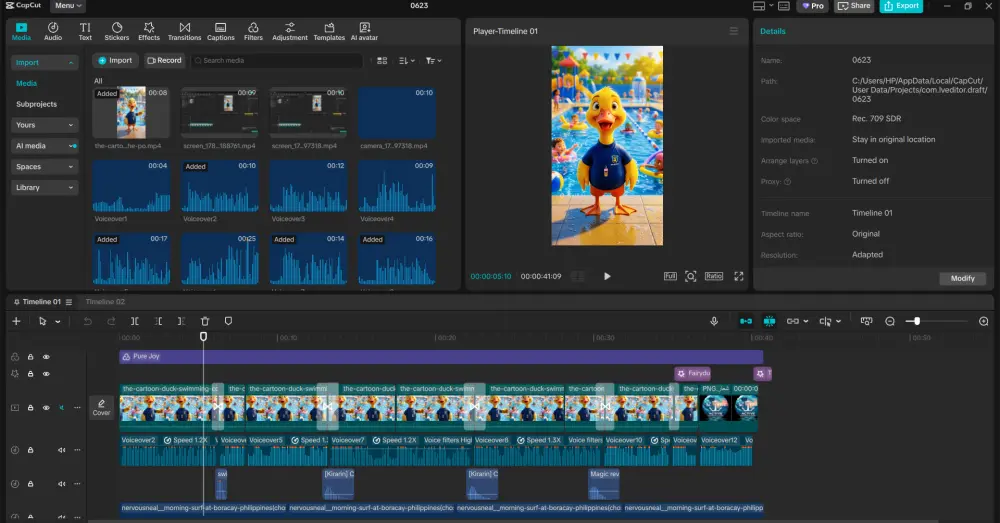Select Media in the left sidebar
This screenshot has width=1000, height=523.
point(26,84)
